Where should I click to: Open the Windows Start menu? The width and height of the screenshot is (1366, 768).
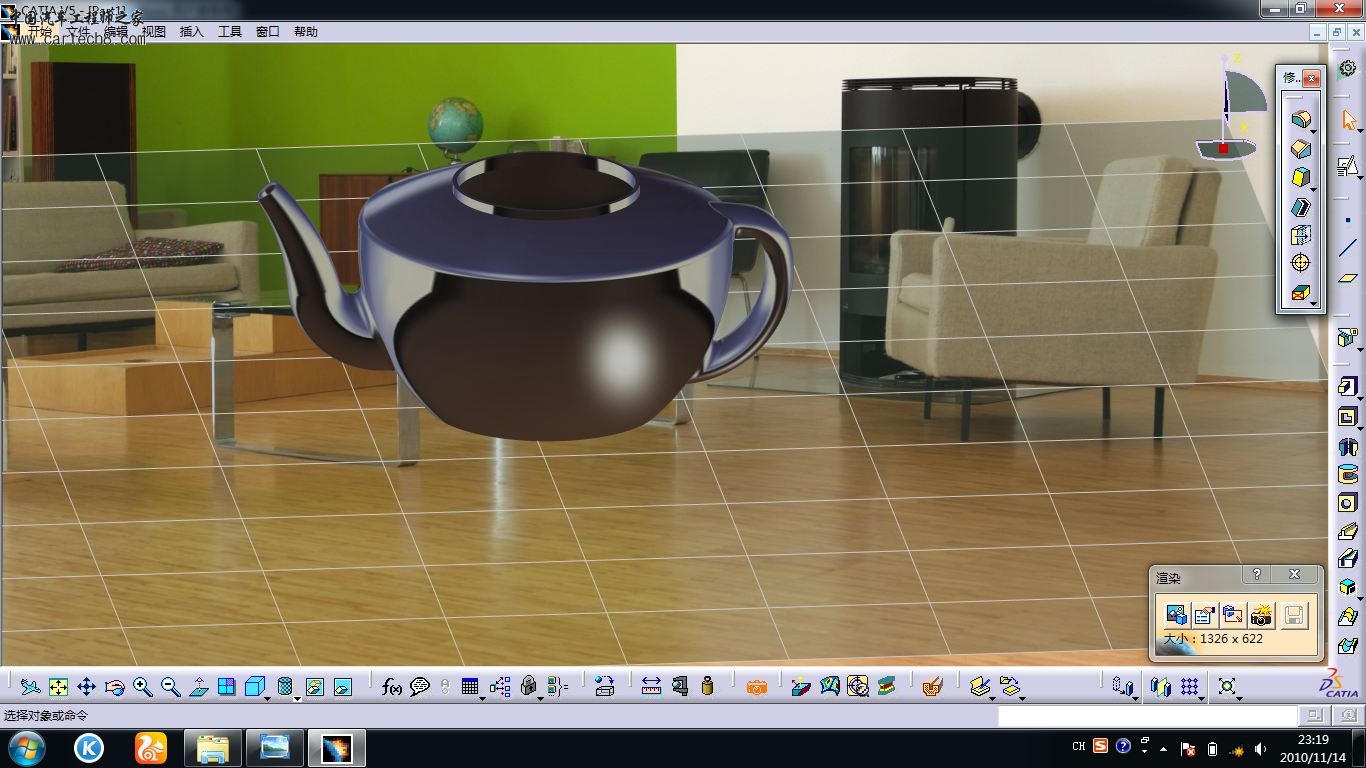pyautogui.click(x=26, y=747)
